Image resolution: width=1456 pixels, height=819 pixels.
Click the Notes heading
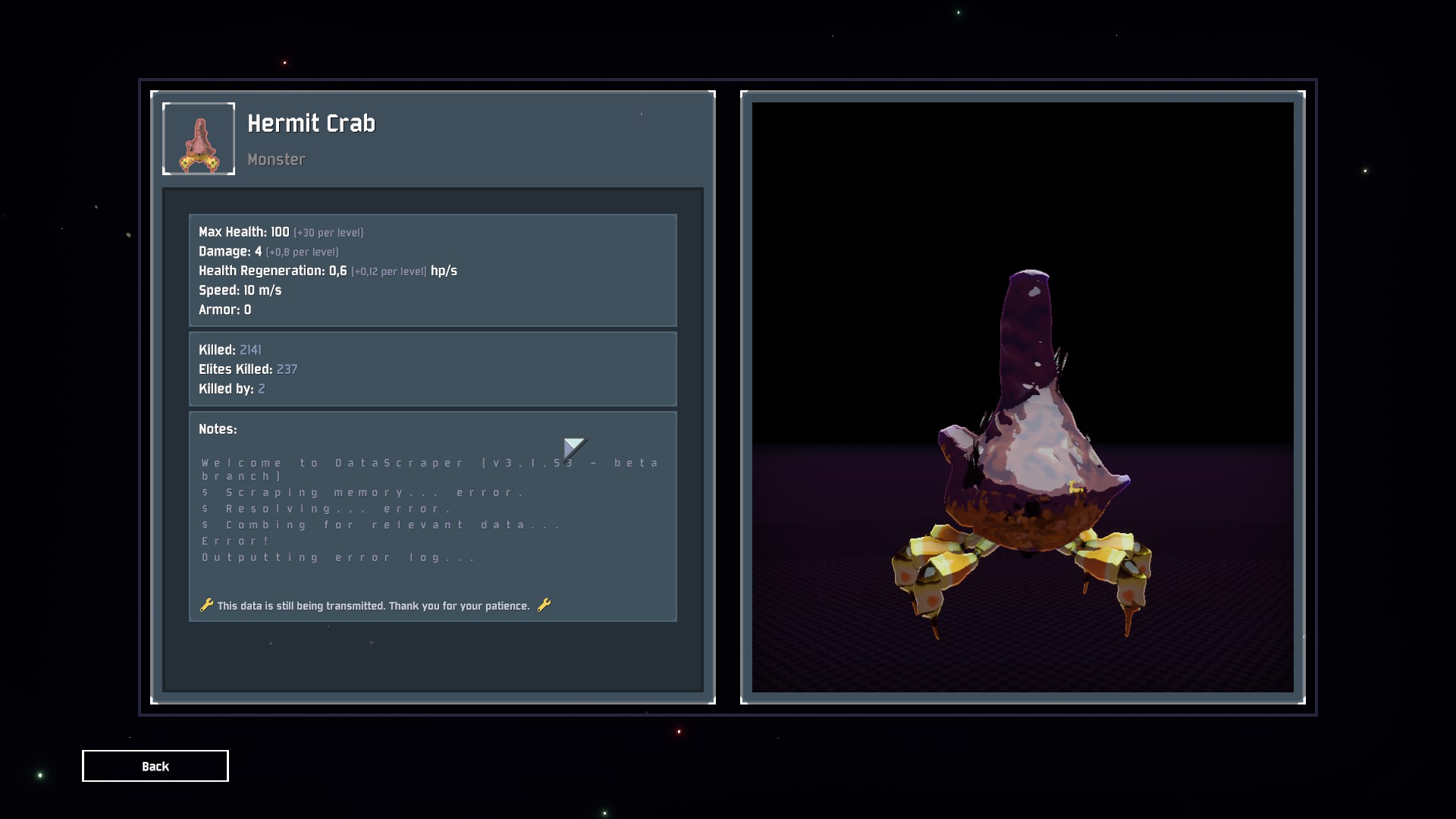click(218, 429)
